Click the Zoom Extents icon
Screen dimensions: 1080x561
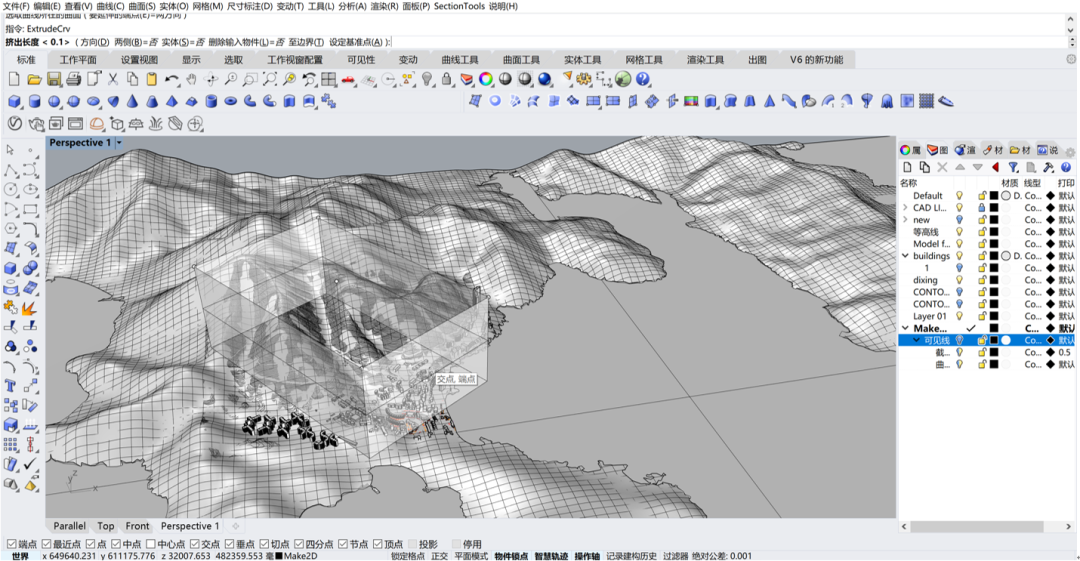pyautogui.click(x=270, y=79)
